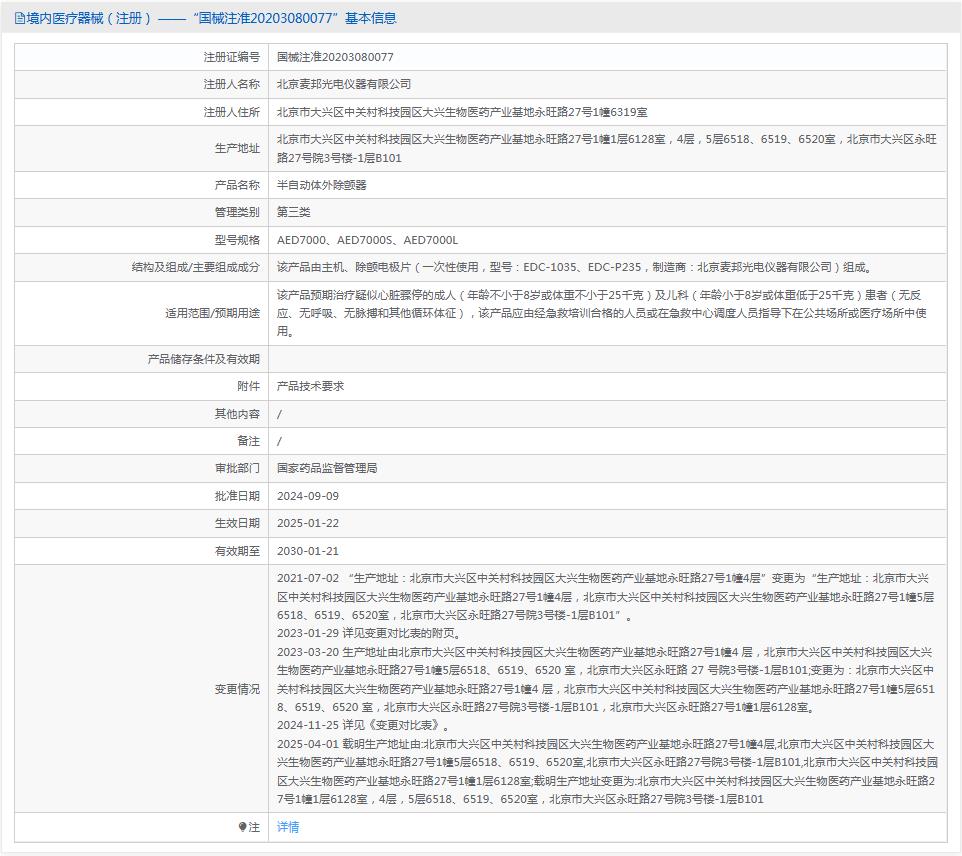Click the 生产地址 row label
The width and height of the screenshot is (962, 856).
click(237, 149)
